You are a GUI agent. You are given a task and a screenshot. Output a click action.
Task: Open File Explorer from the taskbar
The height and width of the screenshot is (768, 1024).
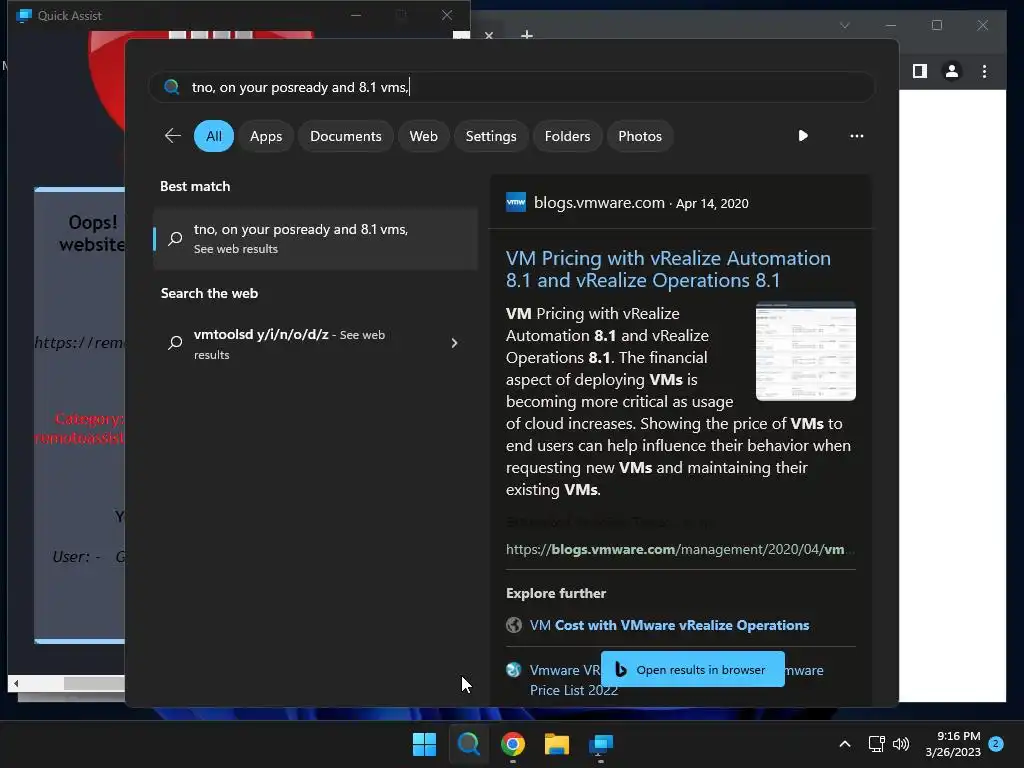tap(556, 744)
